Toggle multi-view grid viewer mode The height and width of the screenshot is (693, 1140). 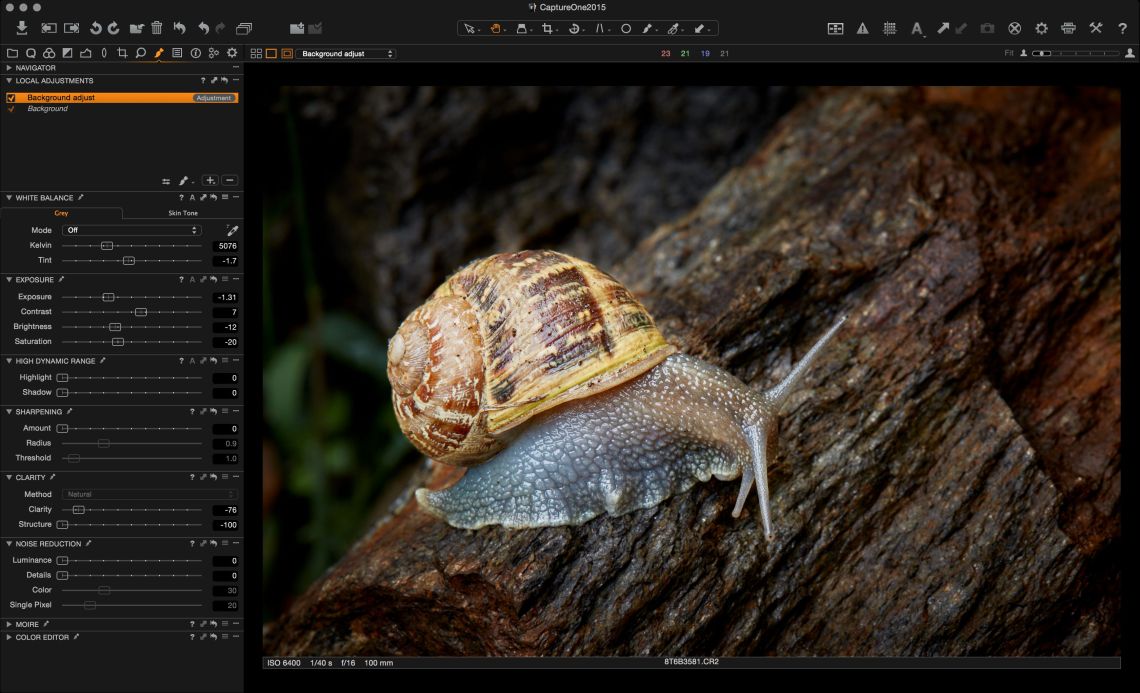(256, 53)
